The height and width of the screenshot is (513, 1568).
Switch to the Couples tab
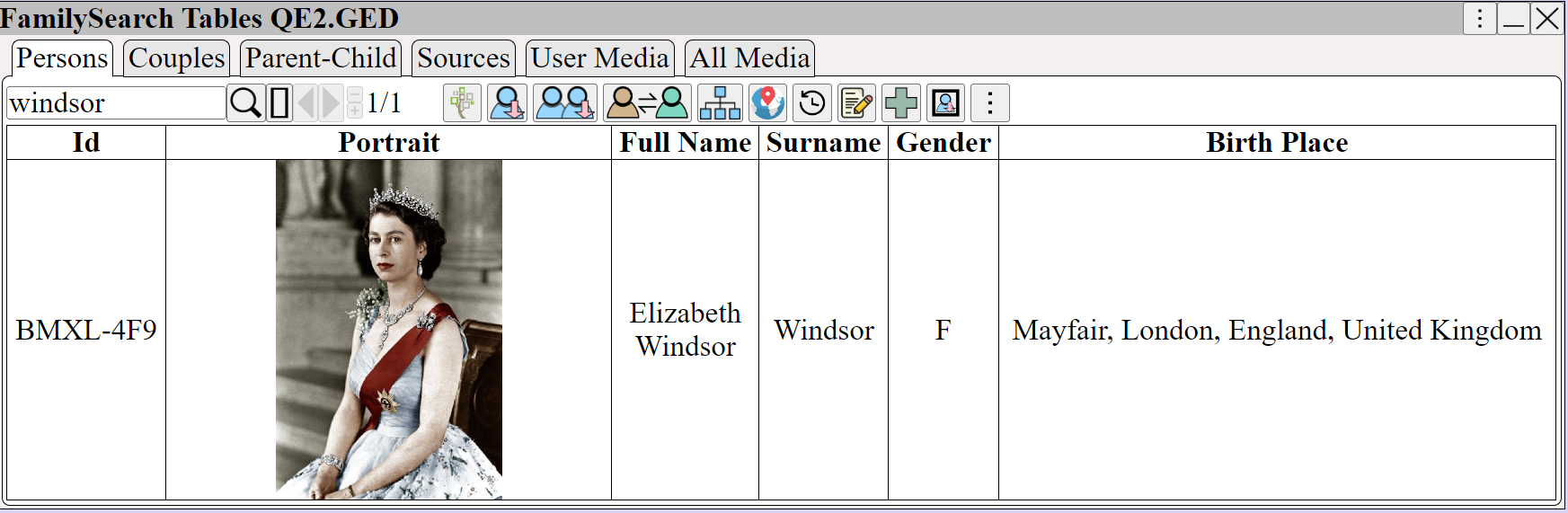pos(176,58)
